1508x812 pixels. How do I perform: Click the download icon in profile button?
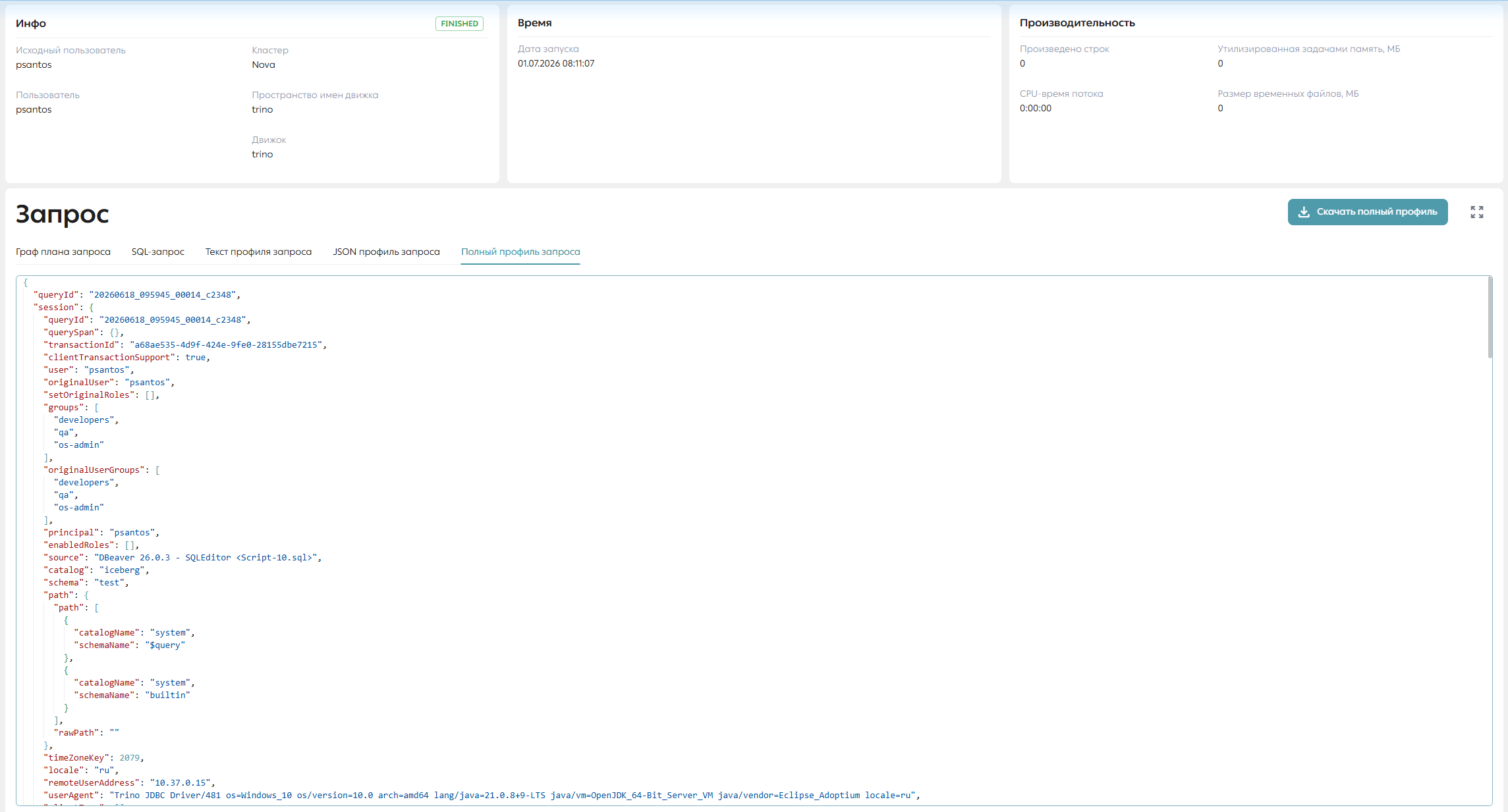1303,212
